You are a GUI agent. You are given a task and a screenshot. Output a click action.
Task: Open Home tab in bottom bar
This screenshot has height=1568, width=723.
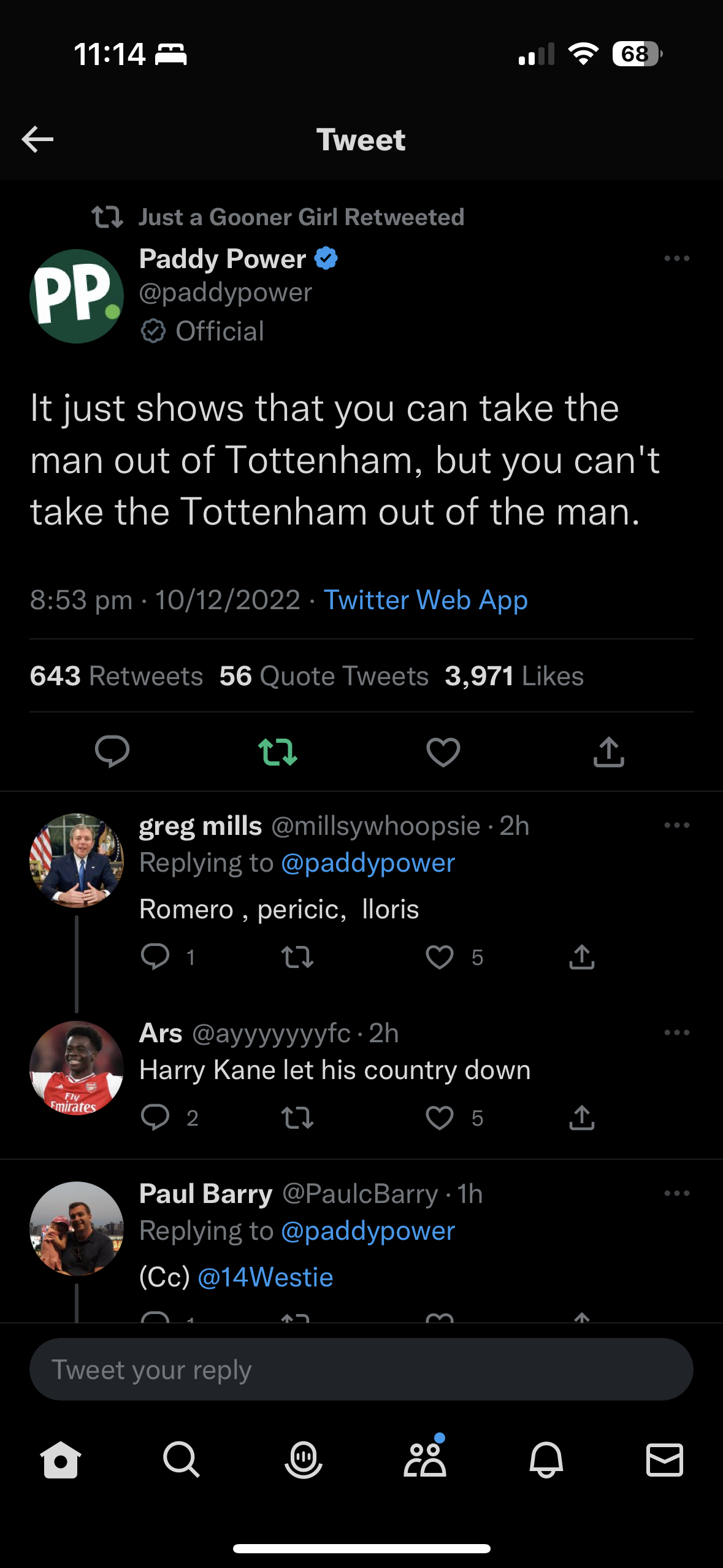coord(60,1459)
